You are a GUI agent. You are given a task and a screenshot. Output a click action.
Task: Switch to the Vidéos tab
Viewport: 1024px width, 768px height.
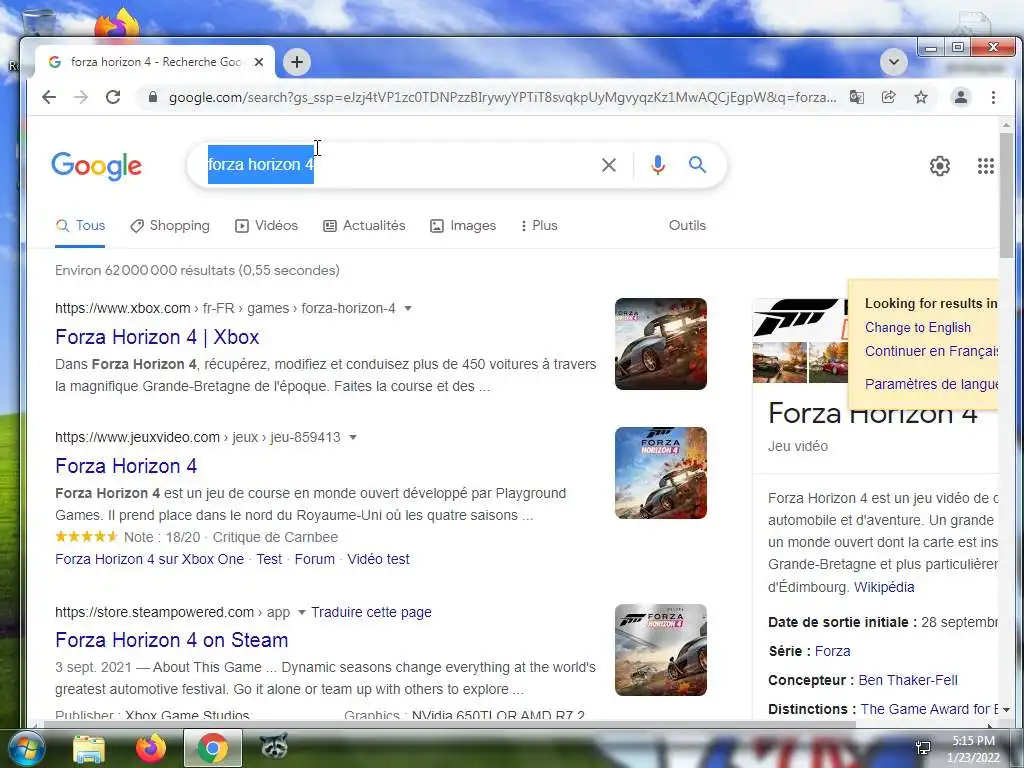266,226
